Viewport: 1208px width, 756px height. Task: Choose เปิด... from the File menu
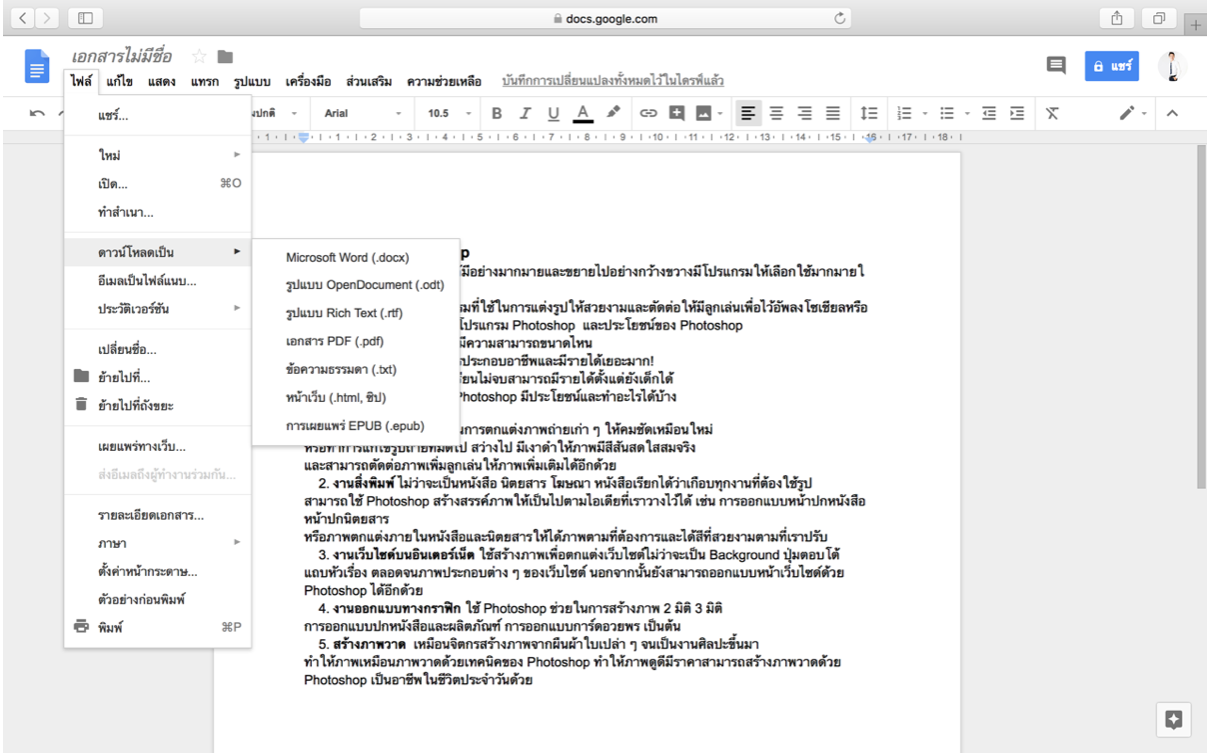(x=157, y=184)
